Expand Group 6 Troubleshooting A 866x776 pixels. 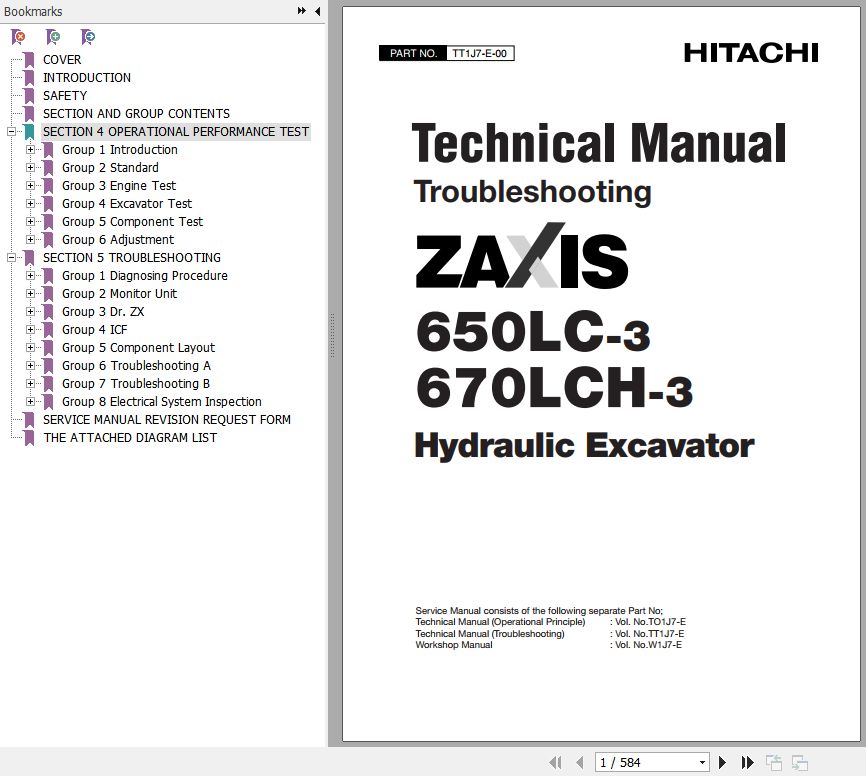(30, 366)
